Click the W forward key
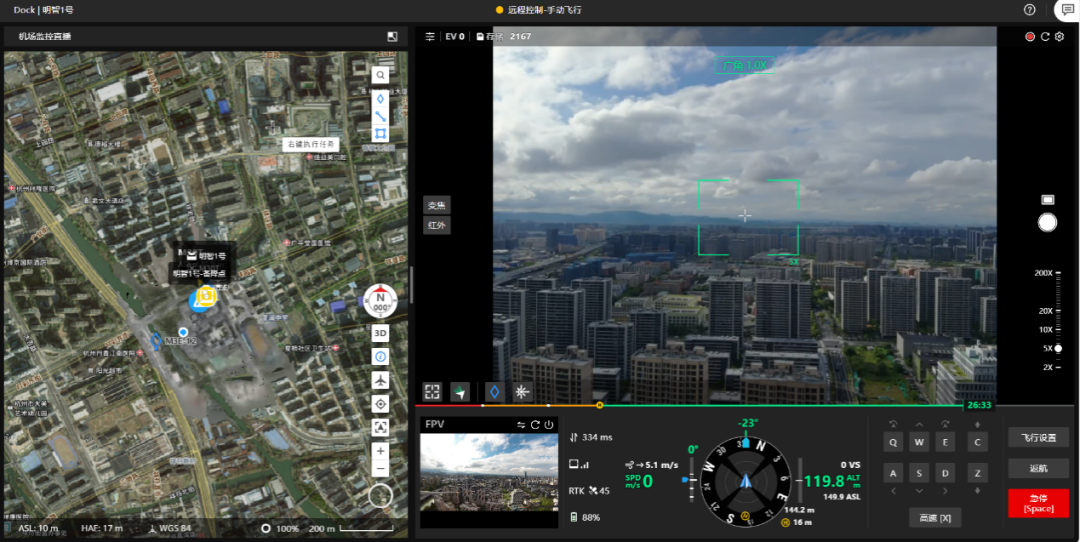1080x542 pixels. coord(919,442)
